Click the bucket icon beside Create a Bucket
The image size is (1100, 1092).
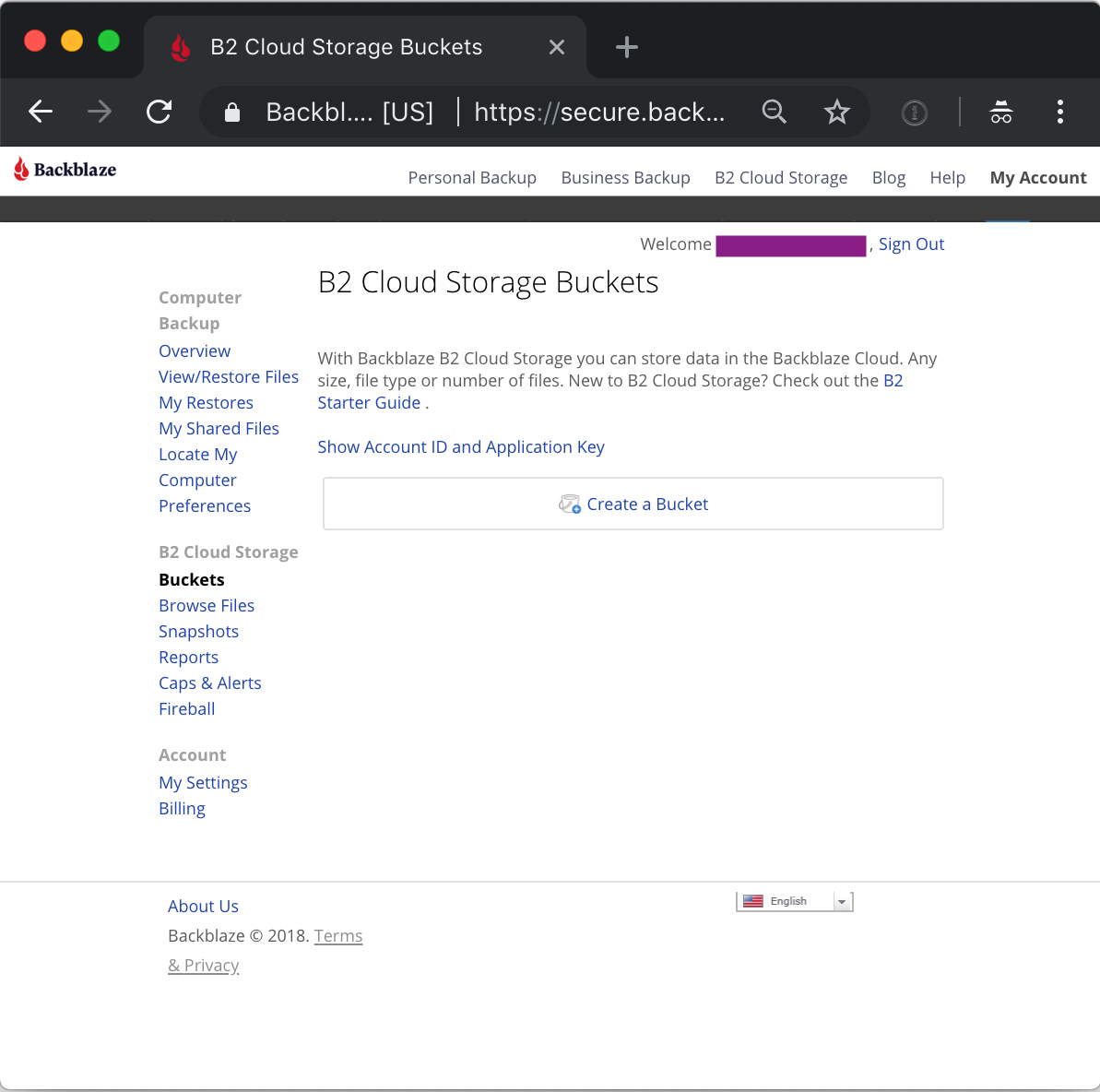coord(570,504)
